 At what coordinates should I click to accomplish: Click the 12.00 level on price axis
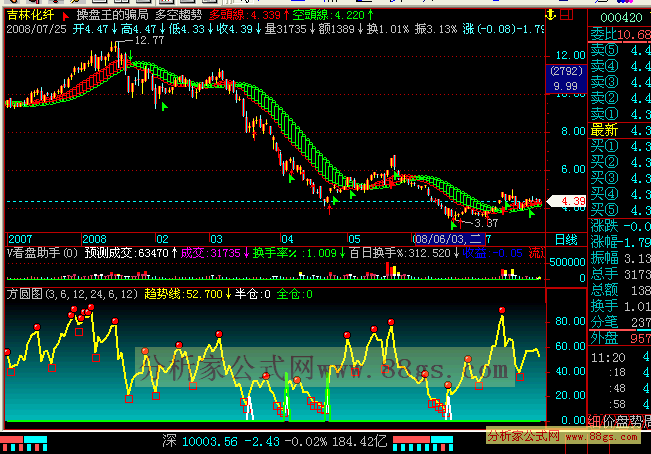[x=571, y=55]
